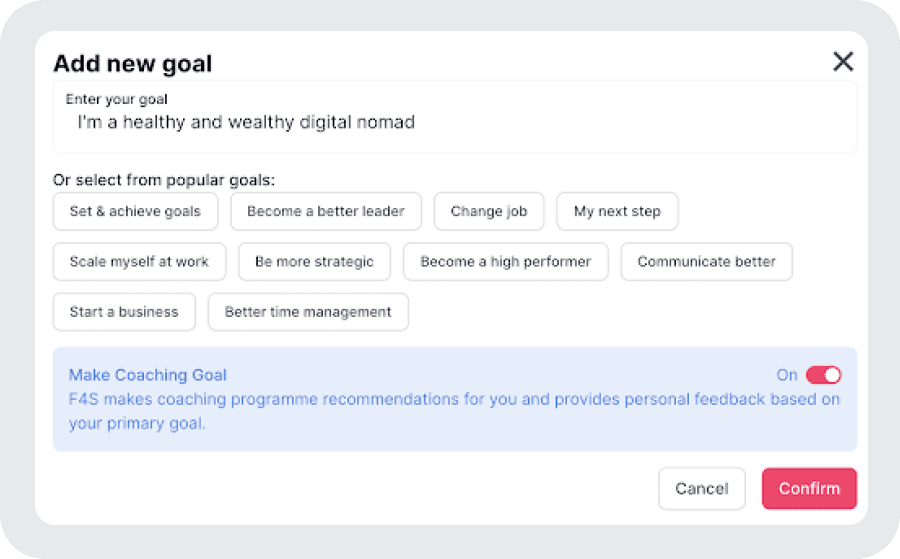The image size is (900, 559).
Task: Select the Set & achieve goals chip
Action: click(135, 211)
